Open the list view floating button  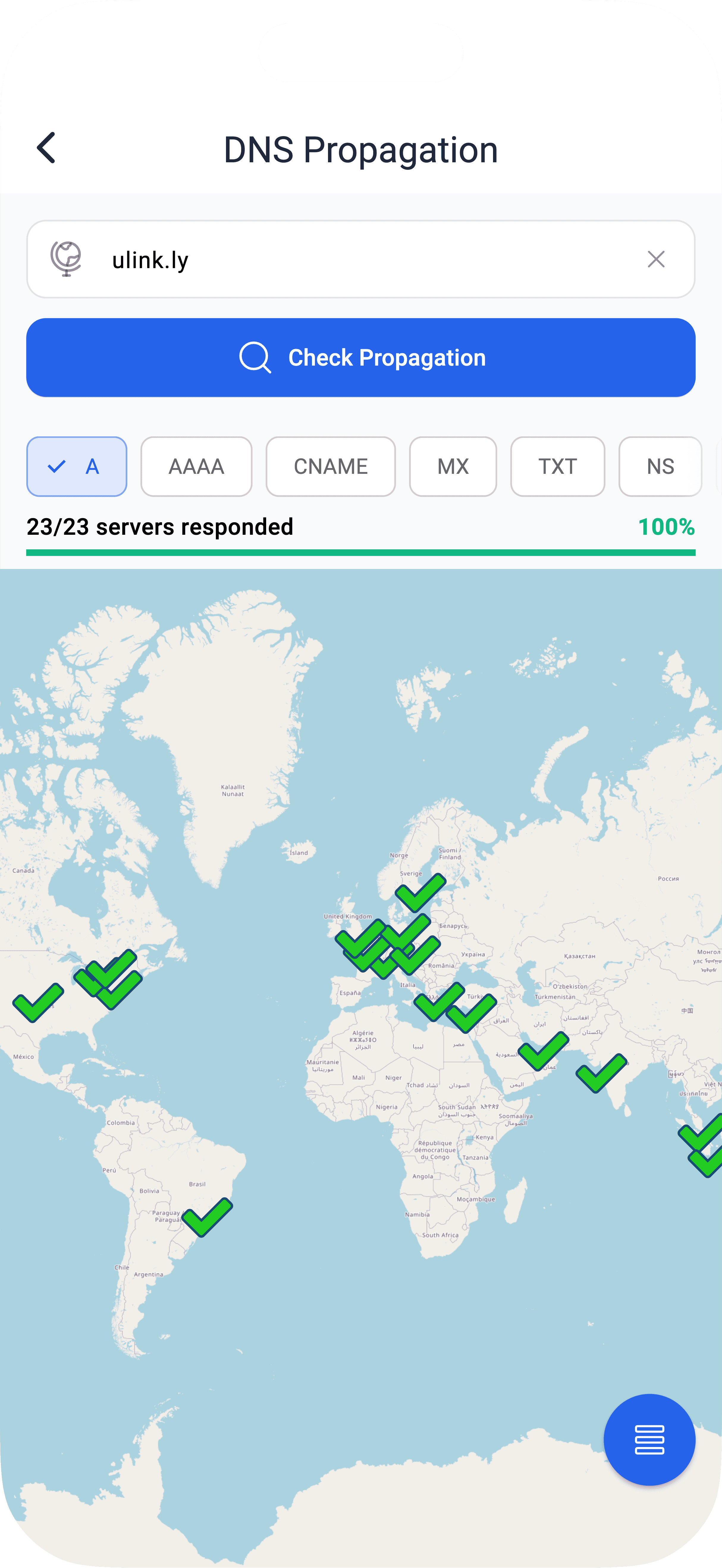click(x=649, y=1440)
